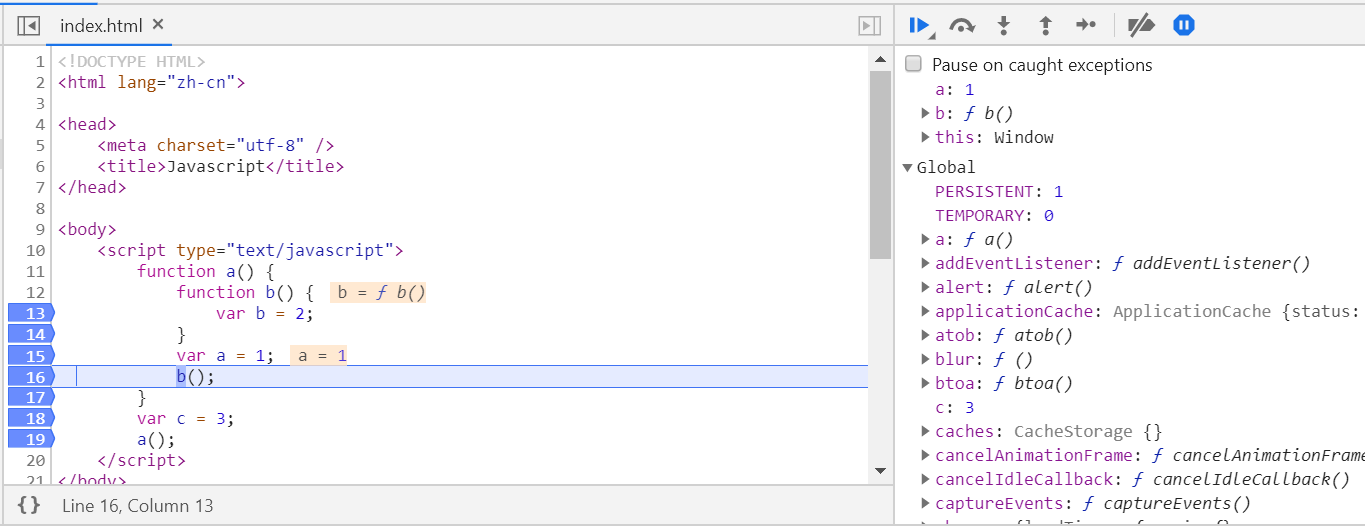The image size is (1365, 526).
Task: Enable Pause on caught exceptions
Action: click(x=913, y=64)
